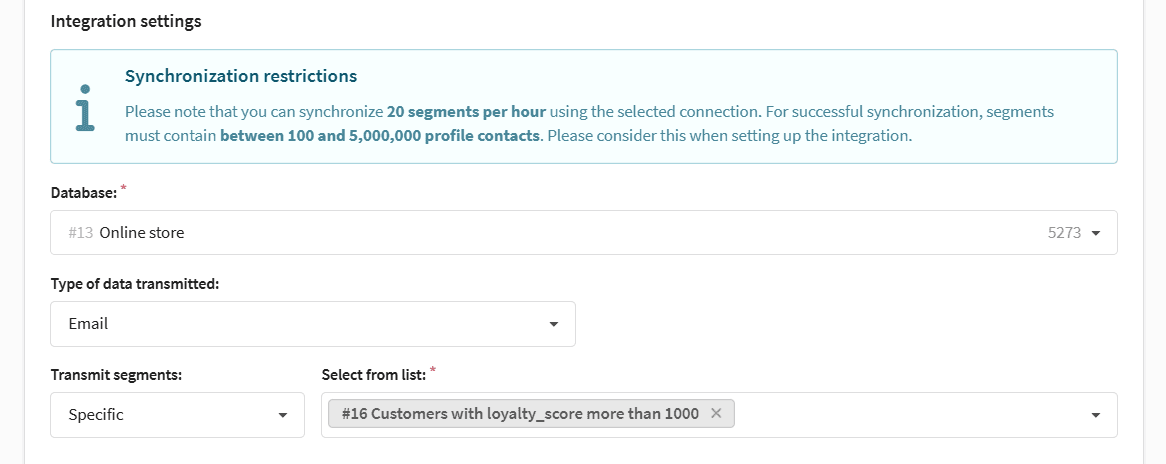1166x464 pixels.
Task: Click the #13 database ID
Action: 80,233
